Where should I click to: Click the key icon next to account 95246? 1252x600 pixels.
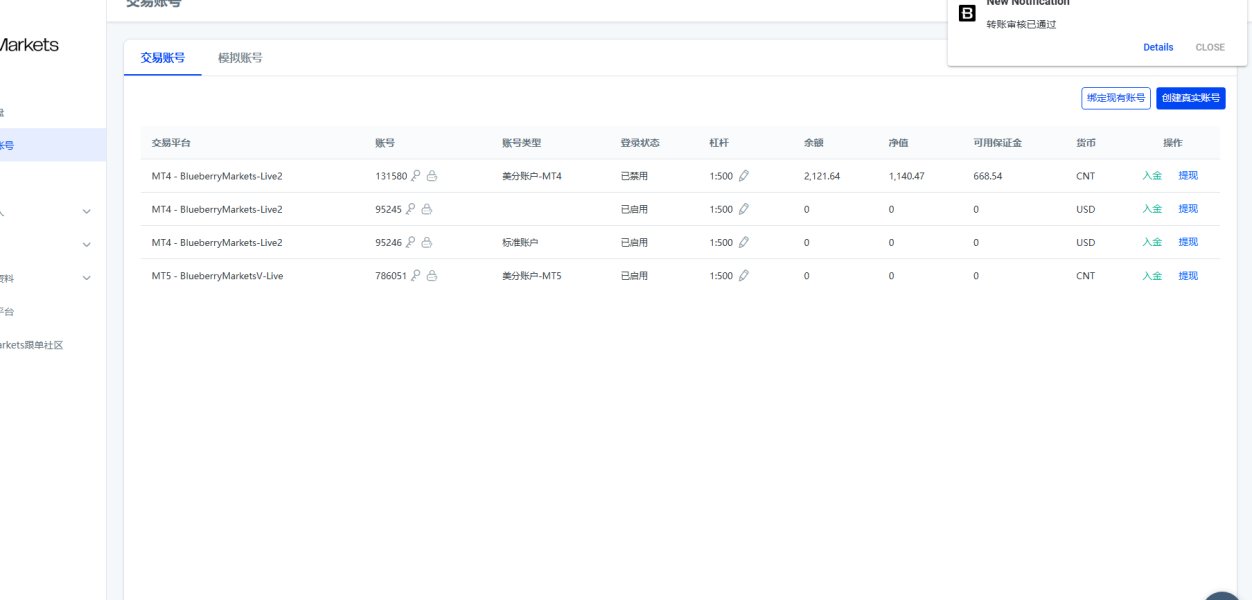(410, 242)
